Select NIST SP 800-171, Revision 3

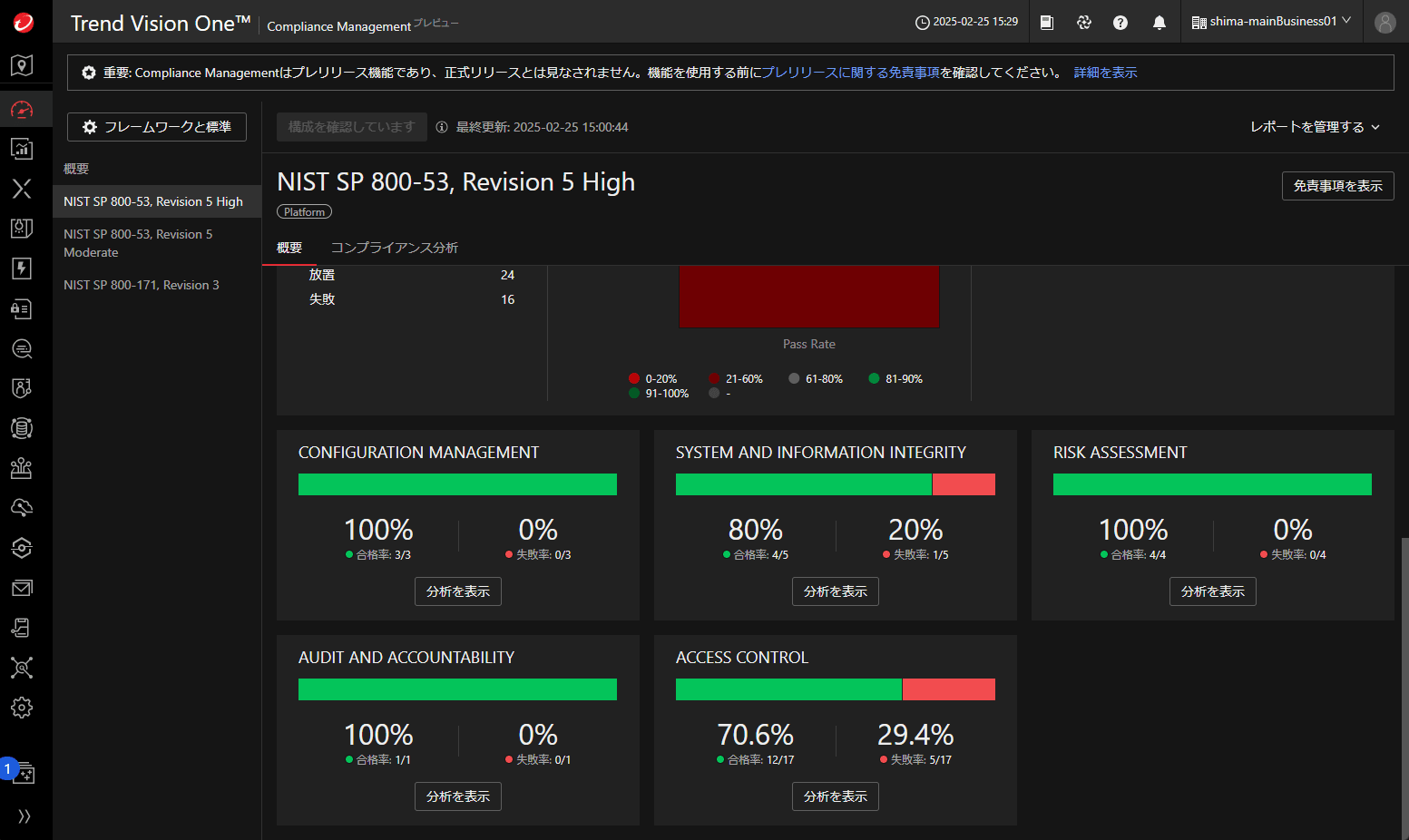(157, 285)
